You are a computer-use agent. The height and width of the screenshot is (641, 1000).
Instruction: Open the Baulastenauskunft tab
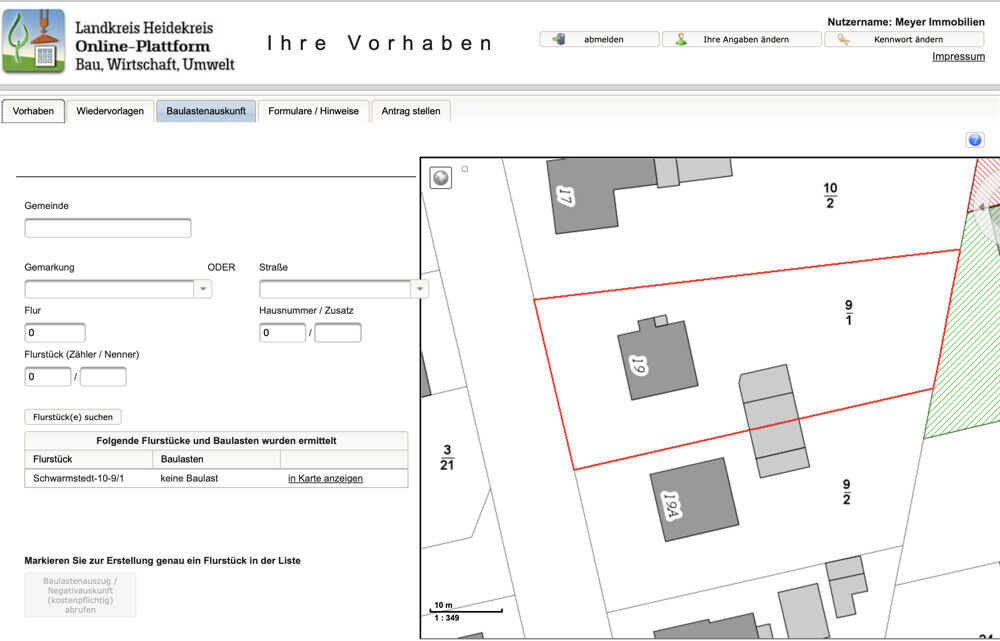click(x=206, y=111)
